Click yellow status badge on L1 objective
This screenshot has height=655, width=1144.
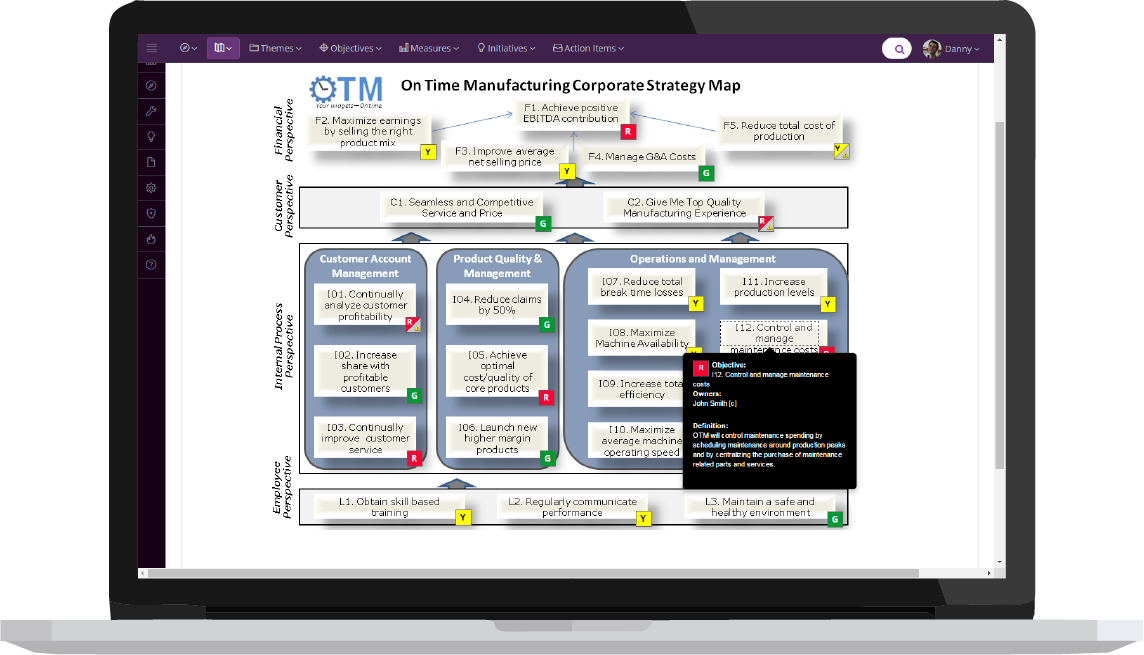pos(463,517)
